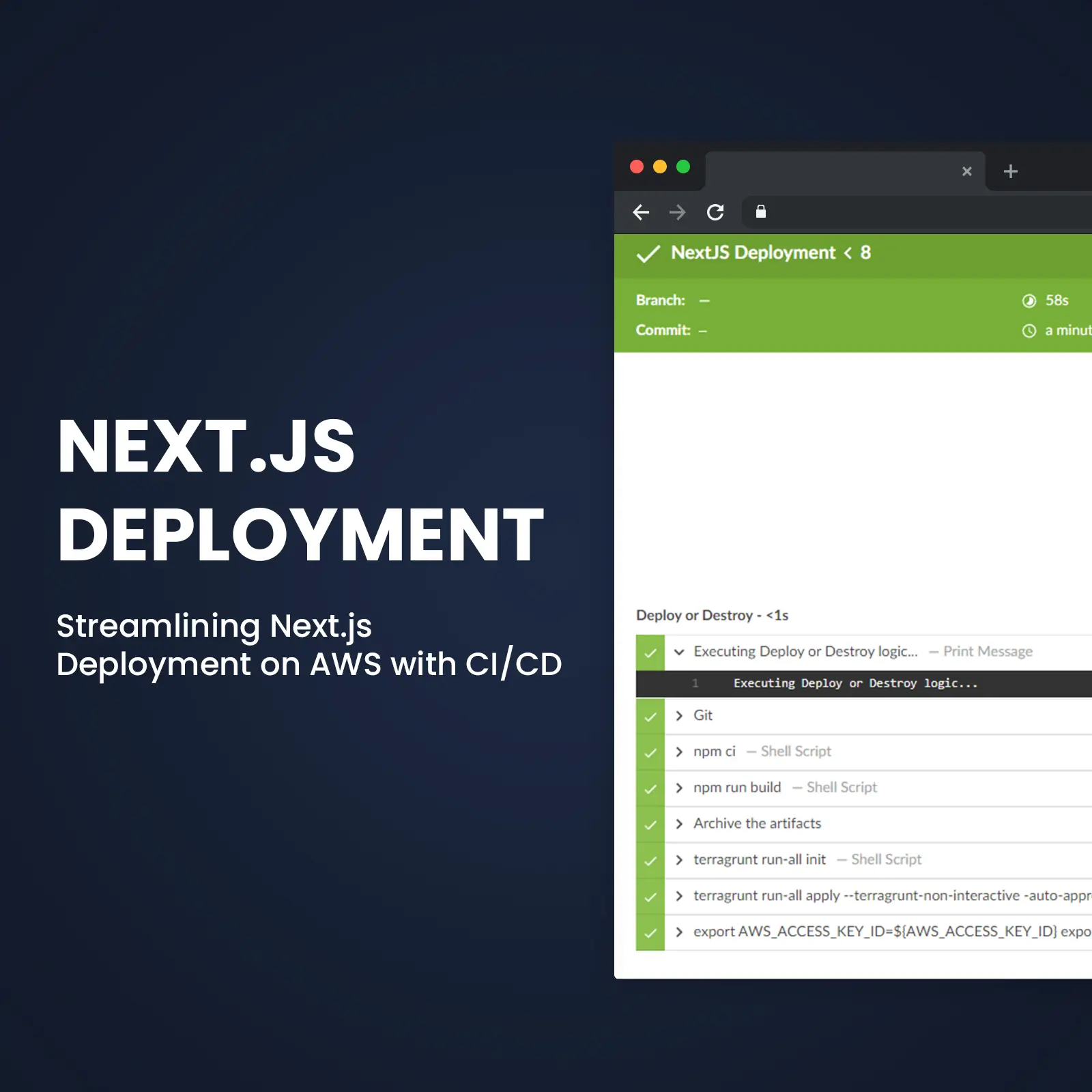Click the browser address bar

[917, 212]
